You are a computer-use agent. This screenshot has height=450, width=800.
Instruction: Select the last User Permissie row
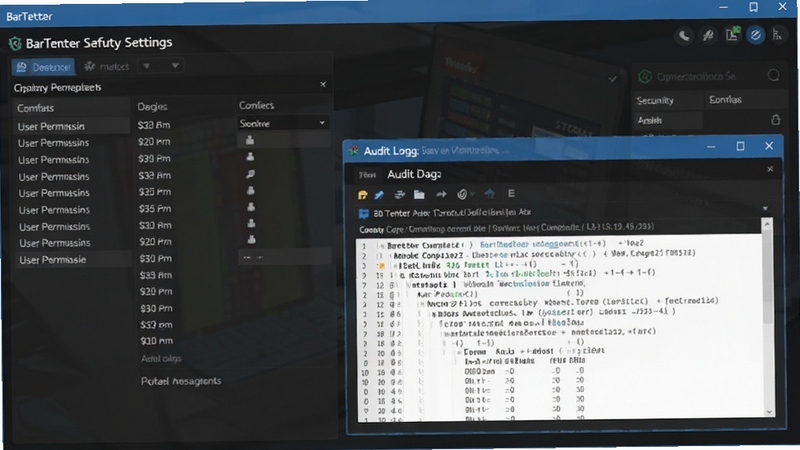(x=73, y=260)
